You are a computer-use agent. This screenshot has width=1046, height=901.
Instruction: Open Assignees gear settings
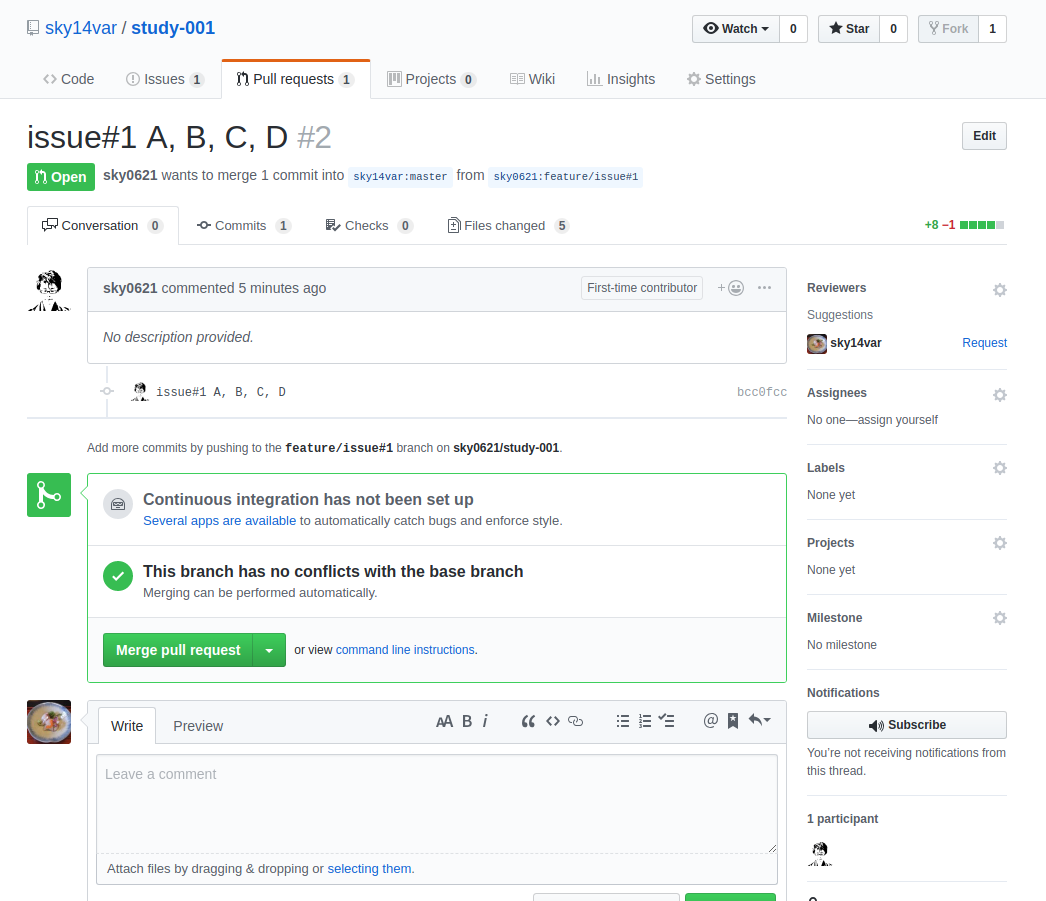(999, 395)
